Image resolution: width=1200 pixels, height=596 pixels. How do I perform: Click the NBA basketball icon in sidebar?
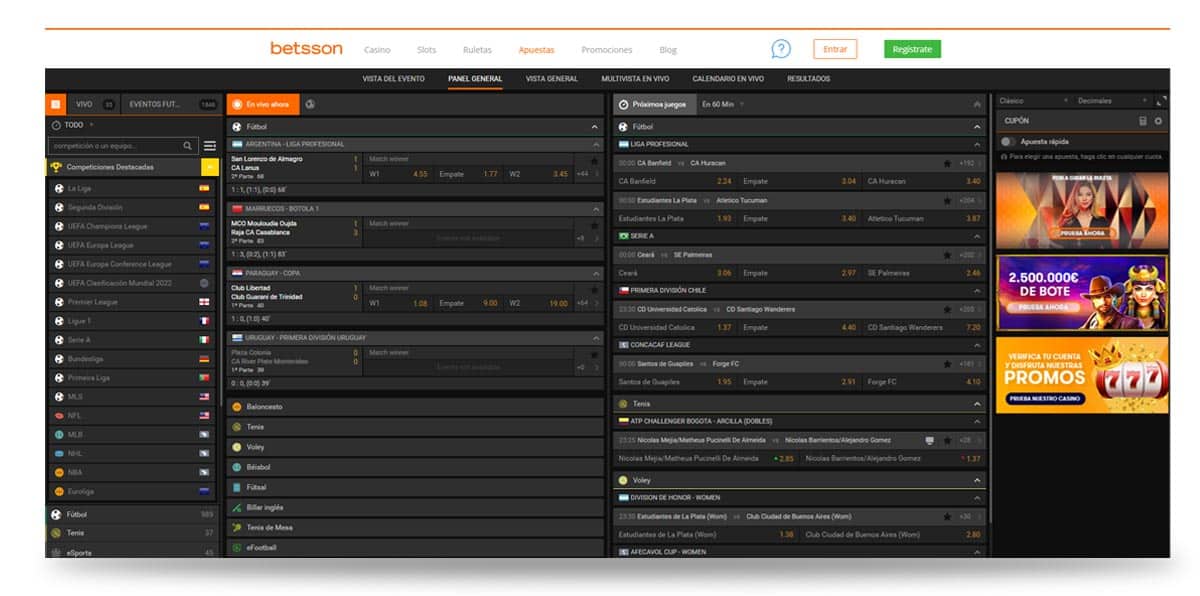(x=59, y=472)
